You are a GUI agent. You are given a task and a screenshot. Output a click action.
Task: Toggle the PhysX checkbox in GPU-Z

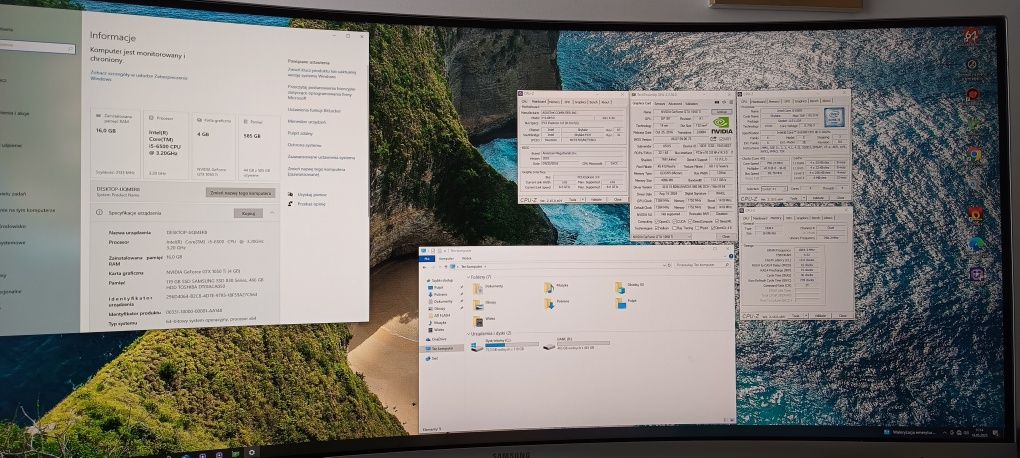point(697,228)
